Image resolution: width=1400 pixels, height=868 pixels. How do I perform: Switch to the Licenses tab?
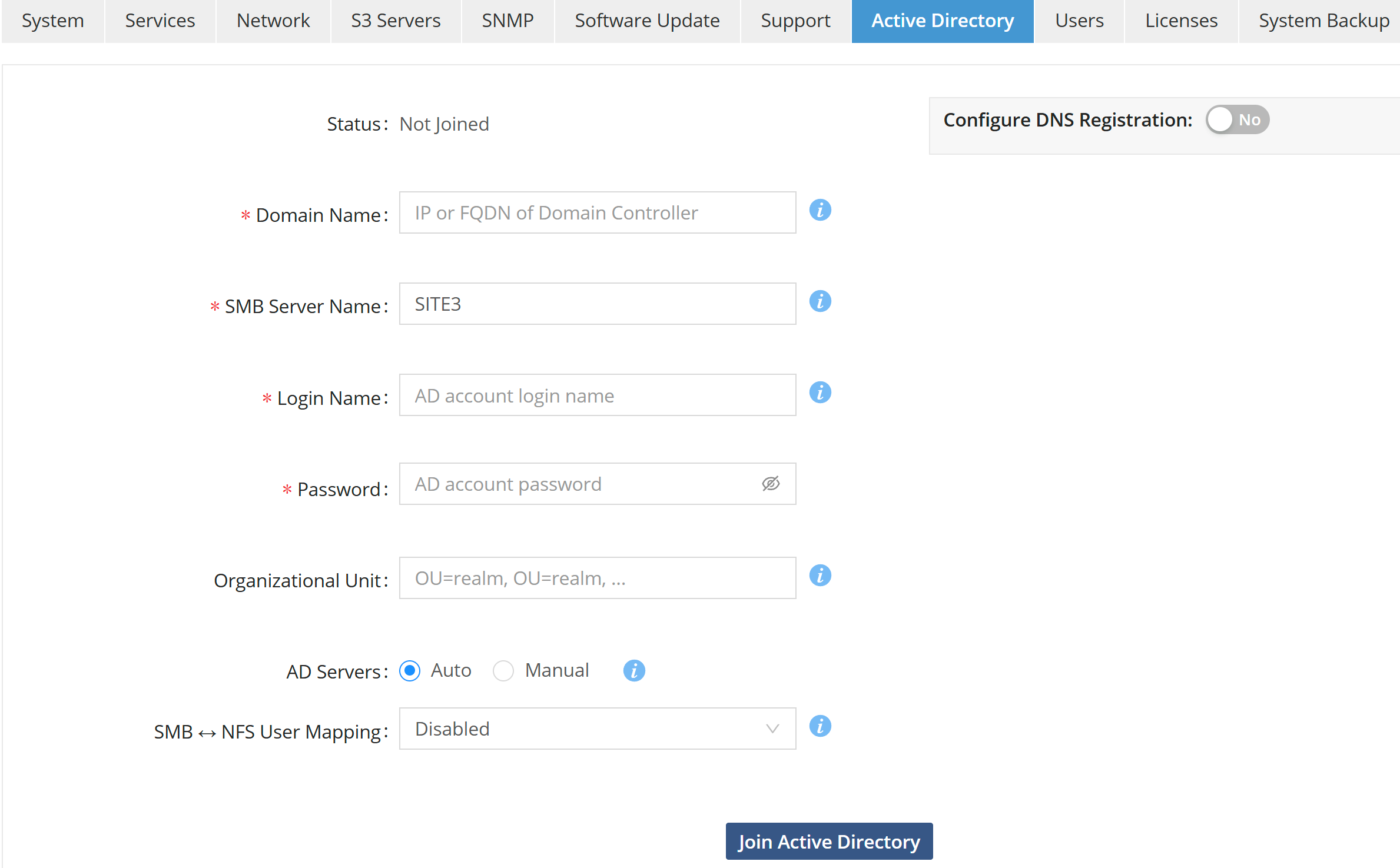(1181, 21)
